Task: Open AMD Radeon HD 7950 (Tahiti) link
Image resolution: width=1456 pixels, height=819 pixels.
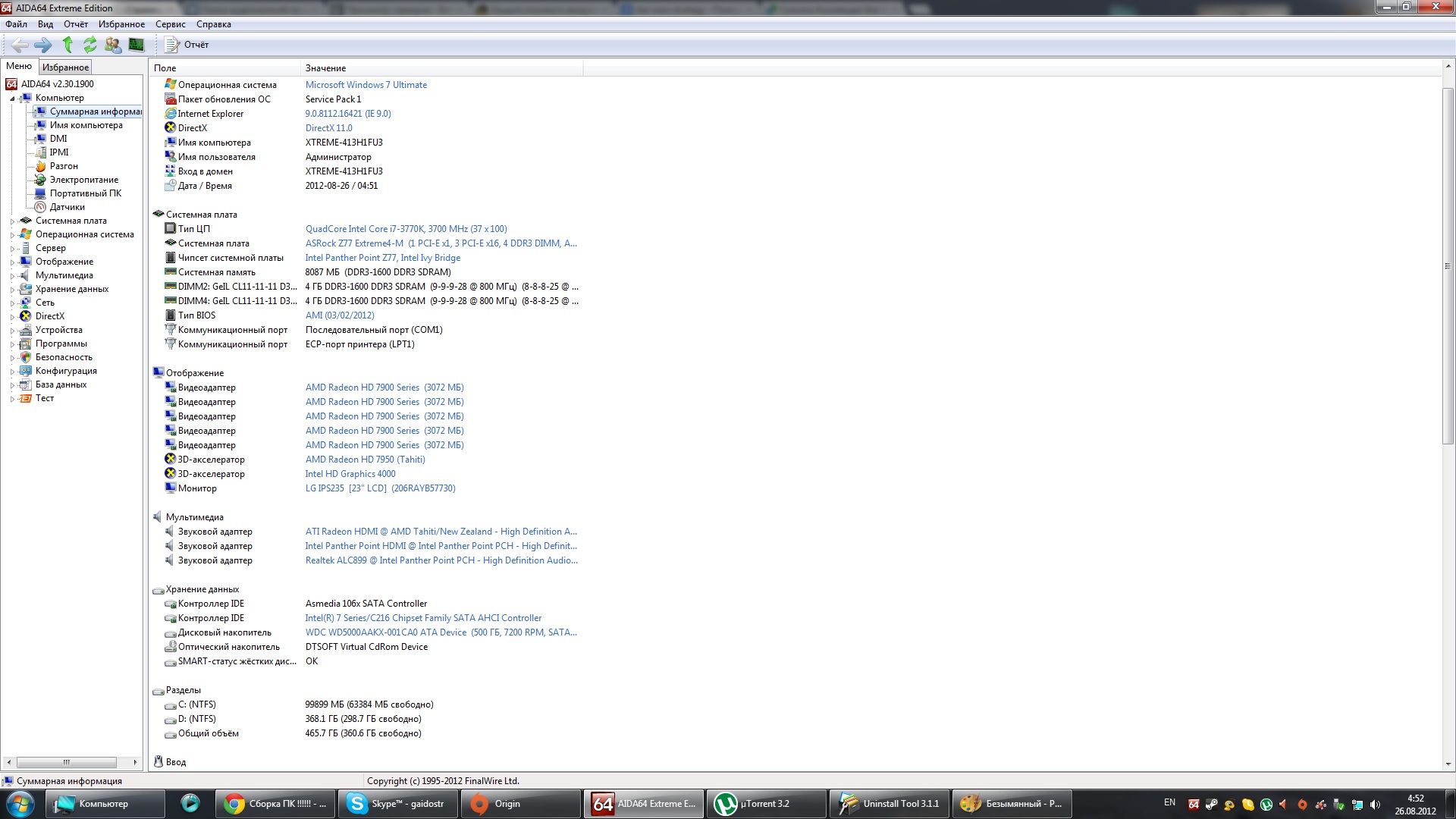Action: pos(366,460)
